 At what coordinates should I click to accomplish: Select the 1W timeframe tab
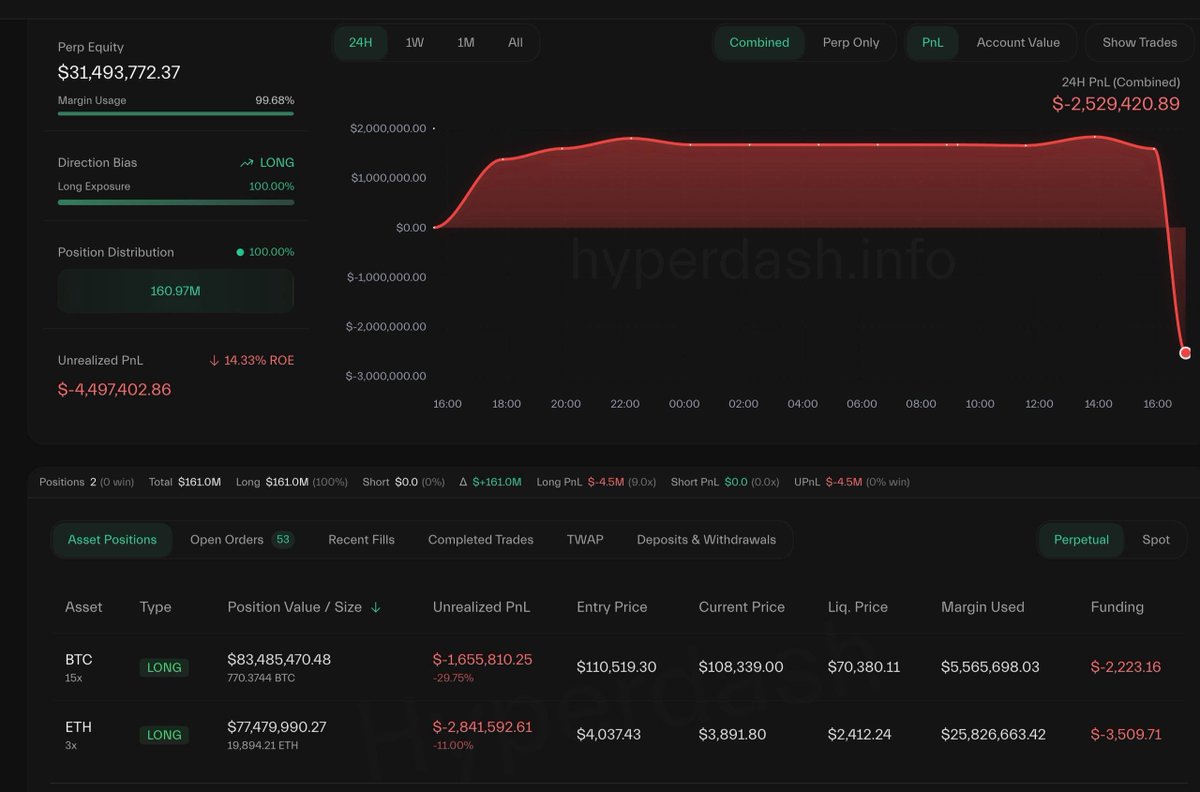click(x=414, y=42)
